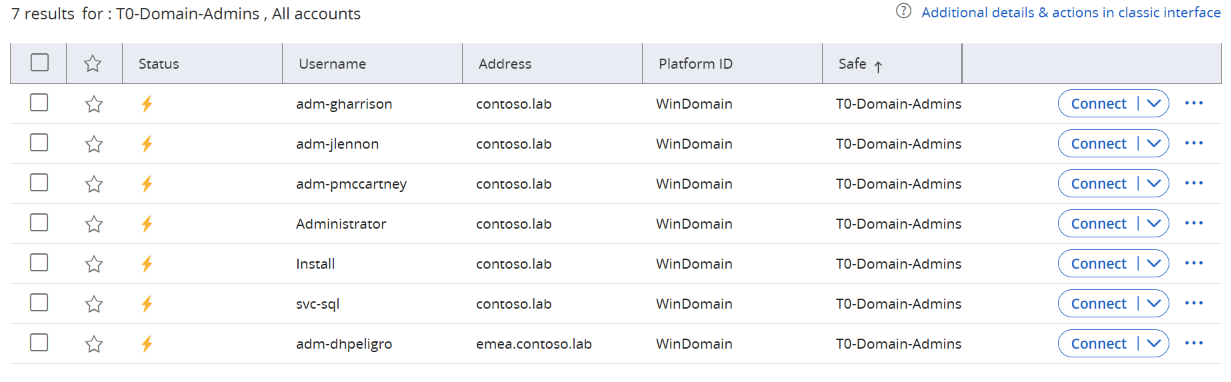
Task: Expand Connect dropdown arrow for svc-sql
Action: pyautogui.click(x=1153, y=304)
